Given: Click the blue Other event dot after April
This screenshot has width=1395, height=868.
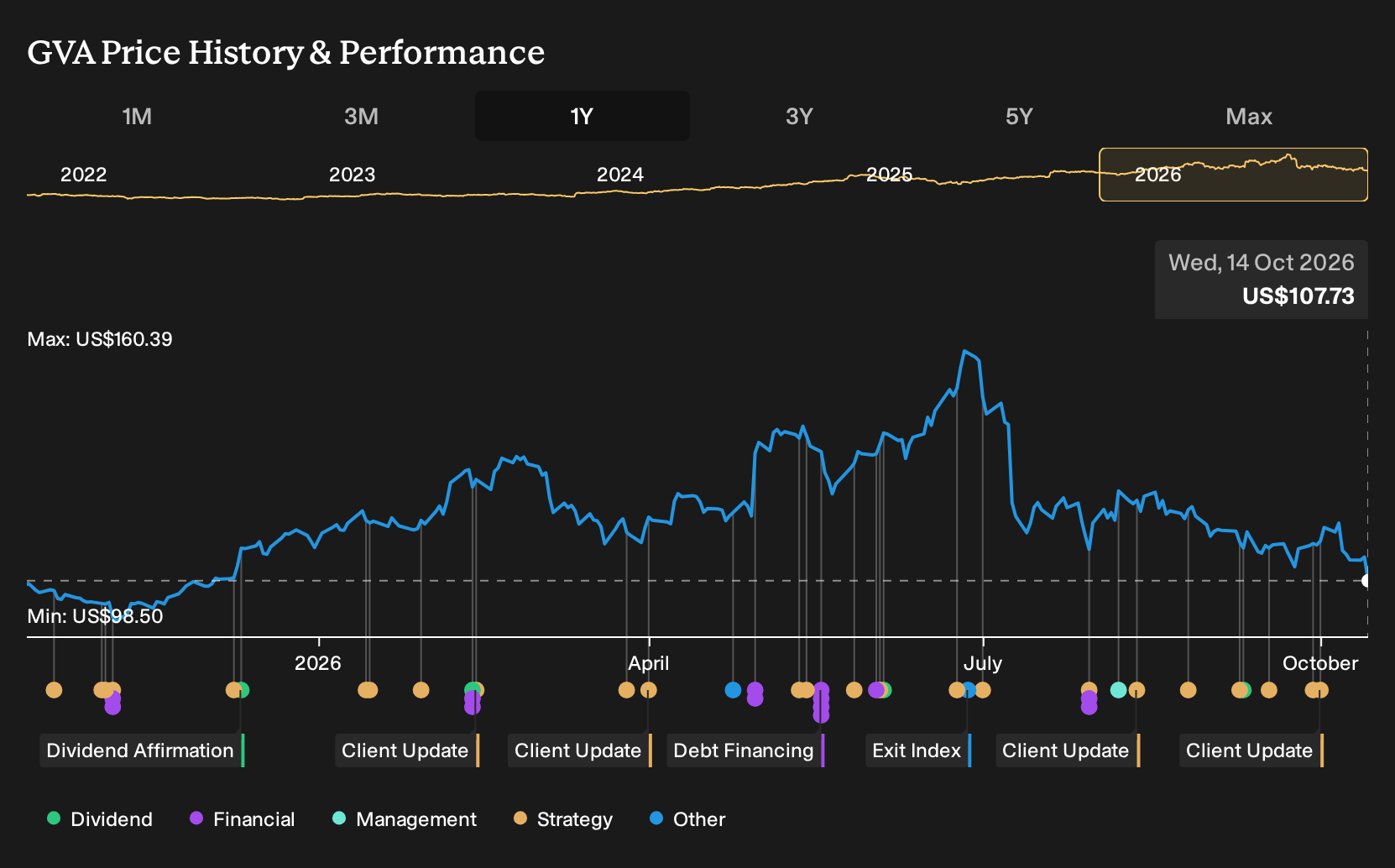Looking at the screenshot, I should pos(733,690).
